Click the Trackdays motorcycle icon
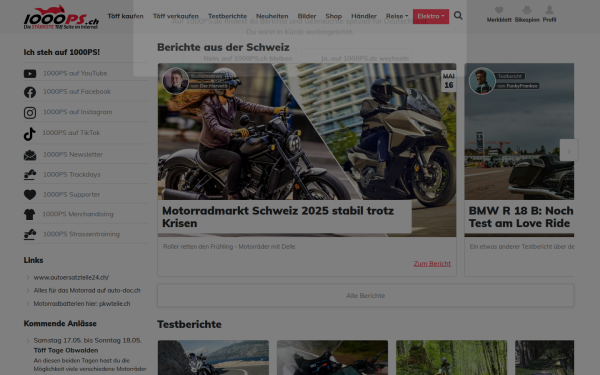 coord(30,174)
